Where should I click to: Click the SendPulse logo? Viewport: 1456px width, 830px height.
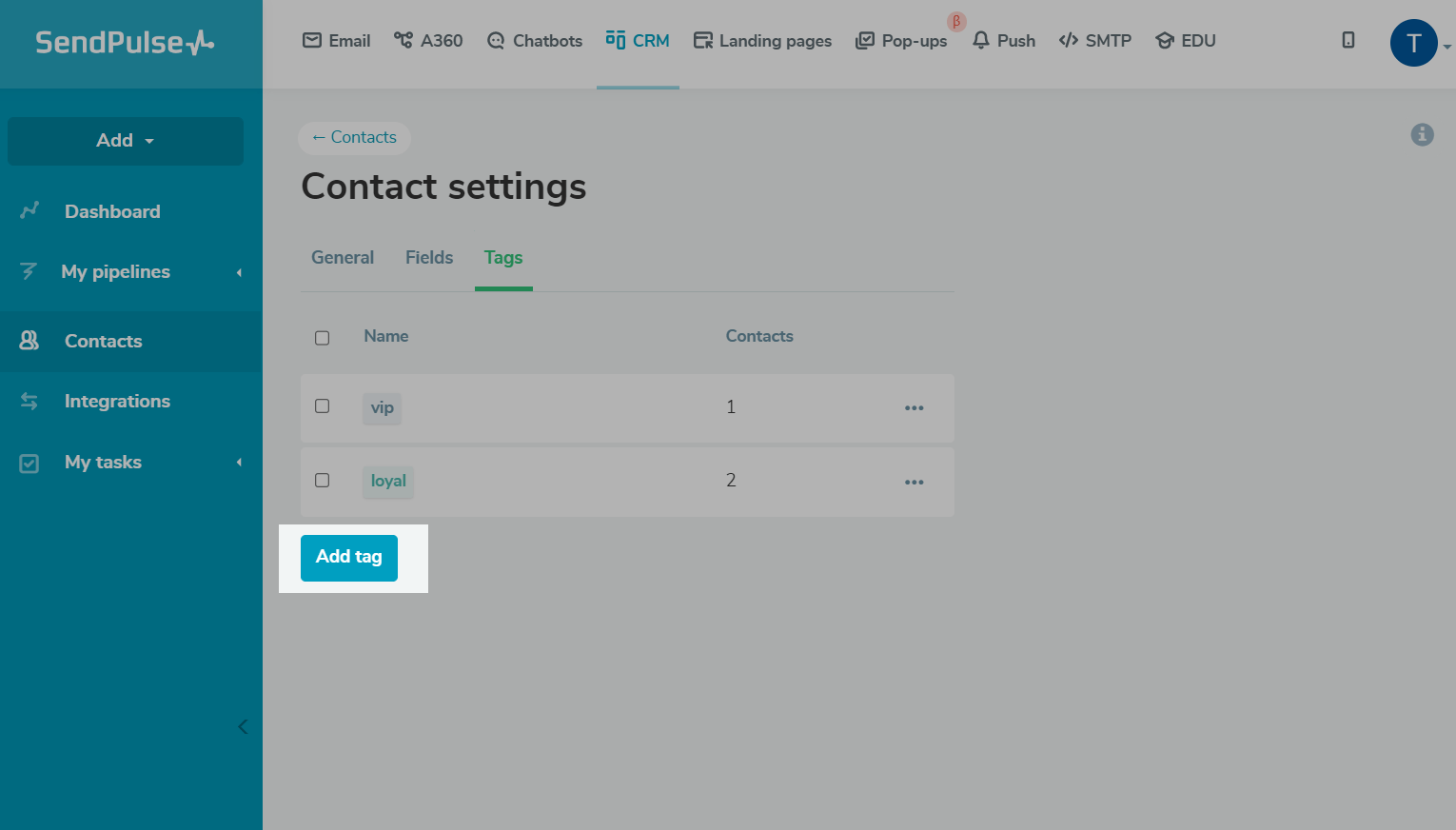(125, 43)
